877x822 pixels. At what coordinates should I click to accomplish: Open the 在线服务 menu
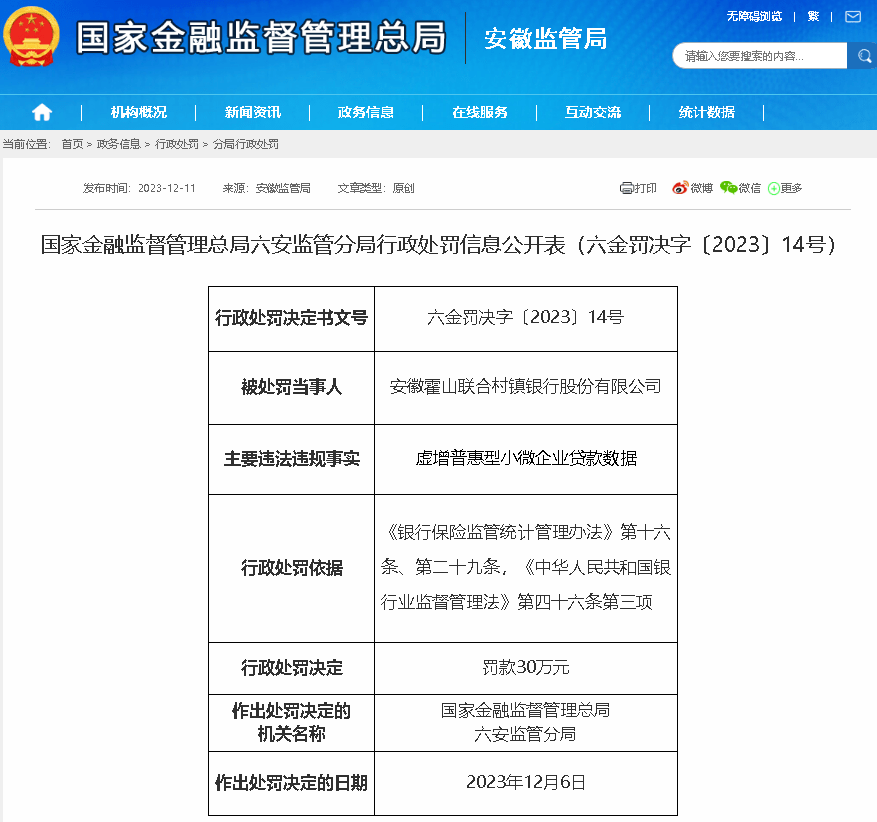[x=479, y=112]
